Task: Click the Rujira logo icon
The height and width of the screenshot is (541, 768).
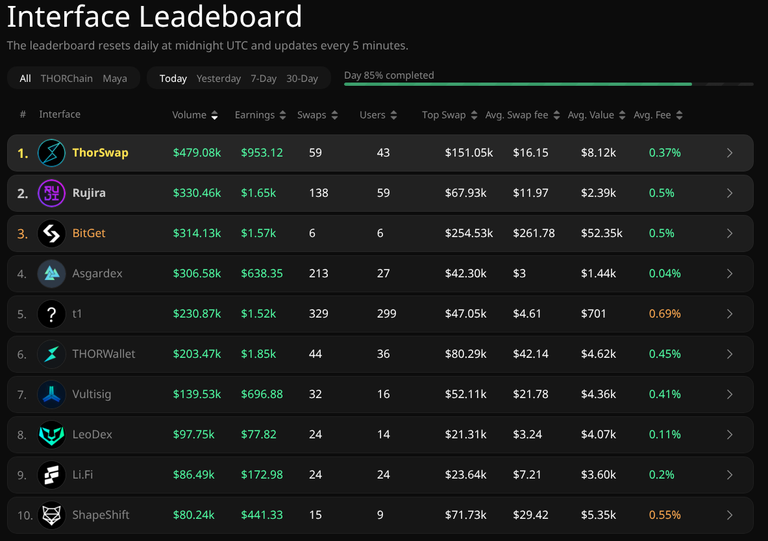Action: coord(51,193)
